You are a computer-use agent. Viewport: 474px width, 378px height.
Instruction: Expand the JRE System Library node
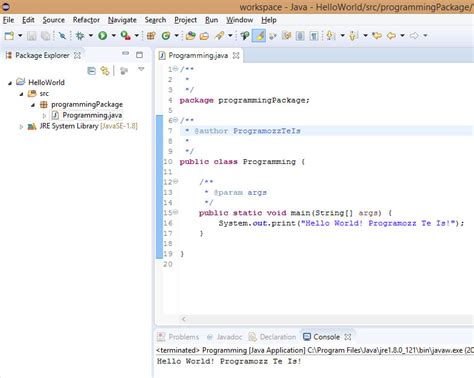[x=21, y=127]
